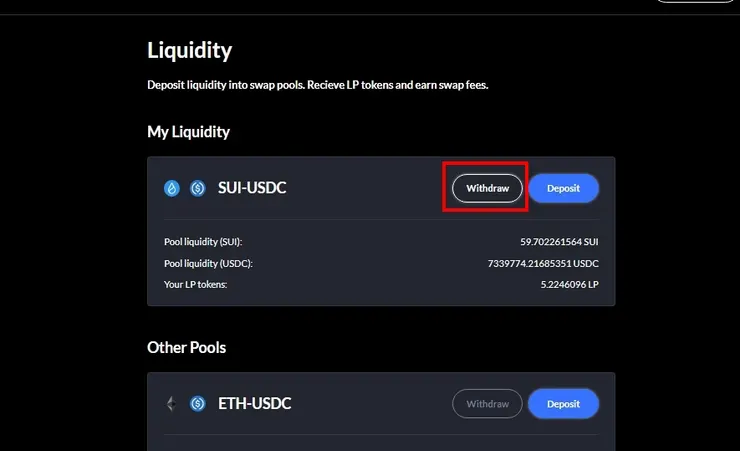
Task: Withdraw liquidity from the SUI-USDC pool
Action: click(487, 188)
